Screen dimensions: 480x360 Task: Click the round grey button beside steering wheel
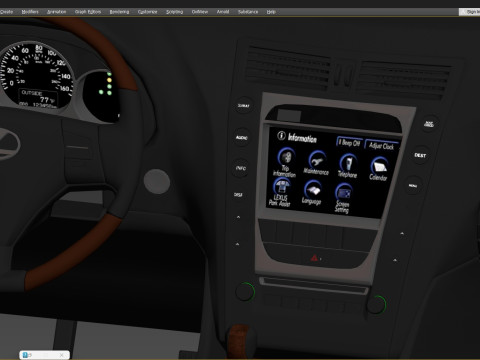click(157, 182)
